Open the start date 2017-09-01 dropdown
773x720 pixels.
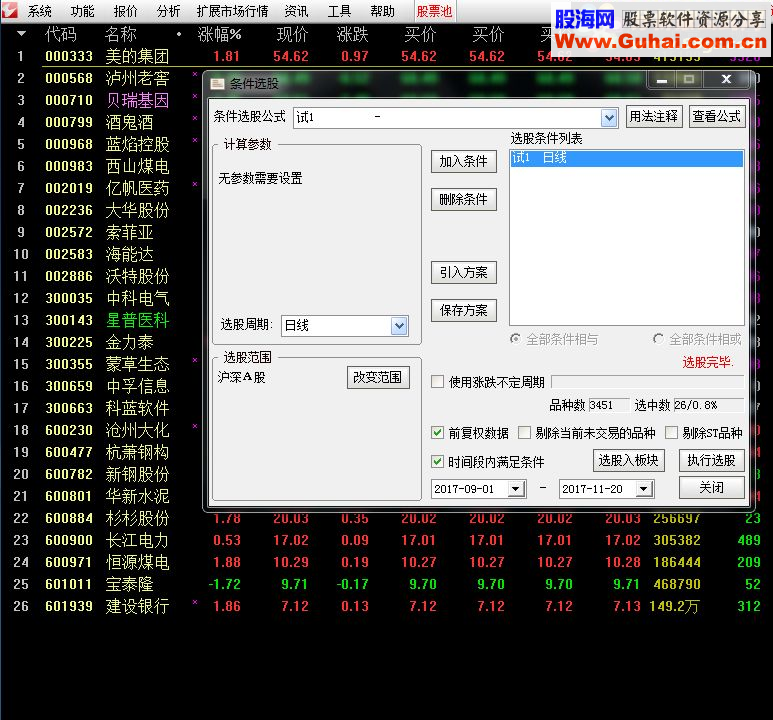[x=516, y=489]
